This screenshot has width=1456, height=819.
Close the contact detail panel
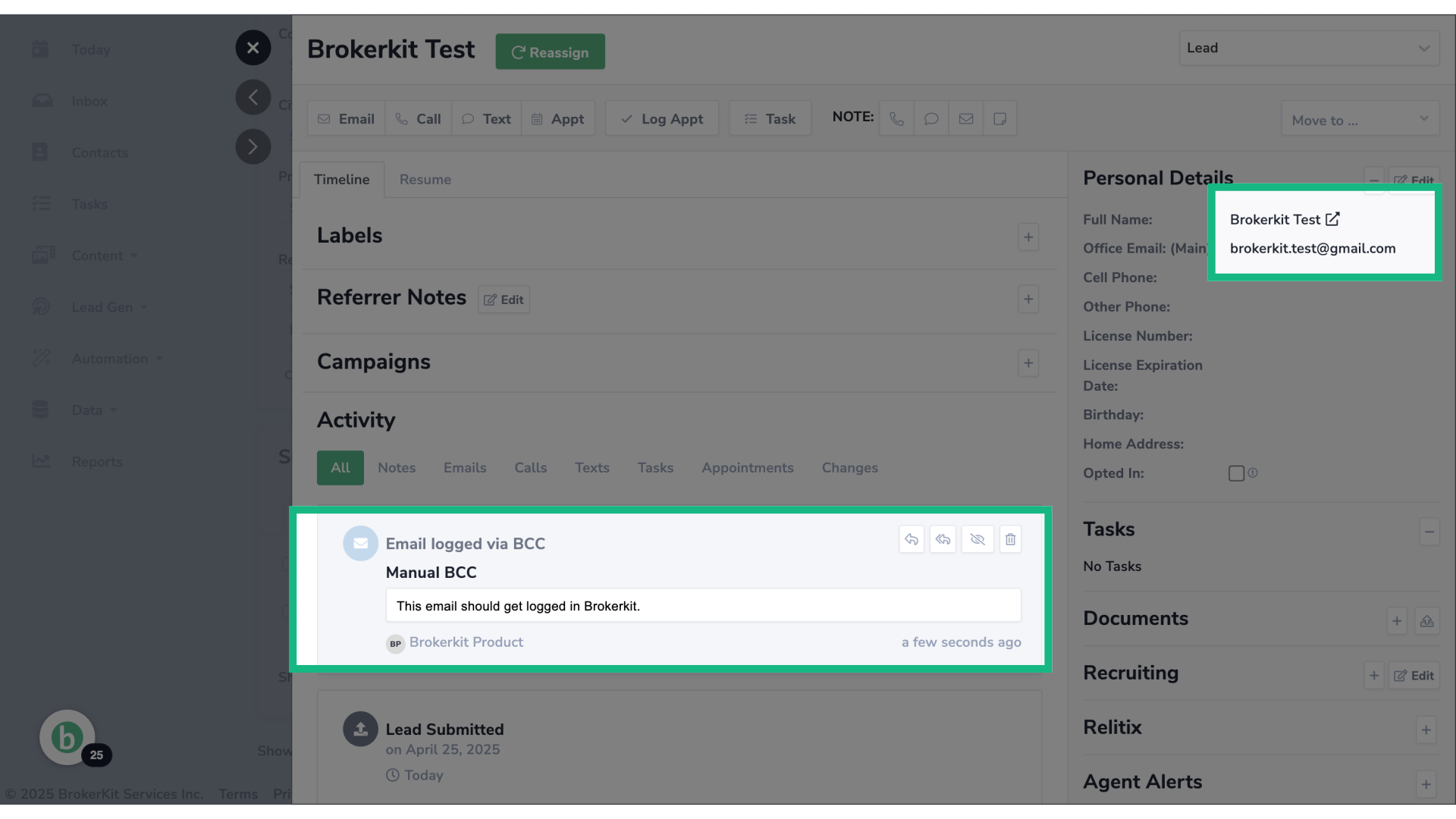[253, 48]
